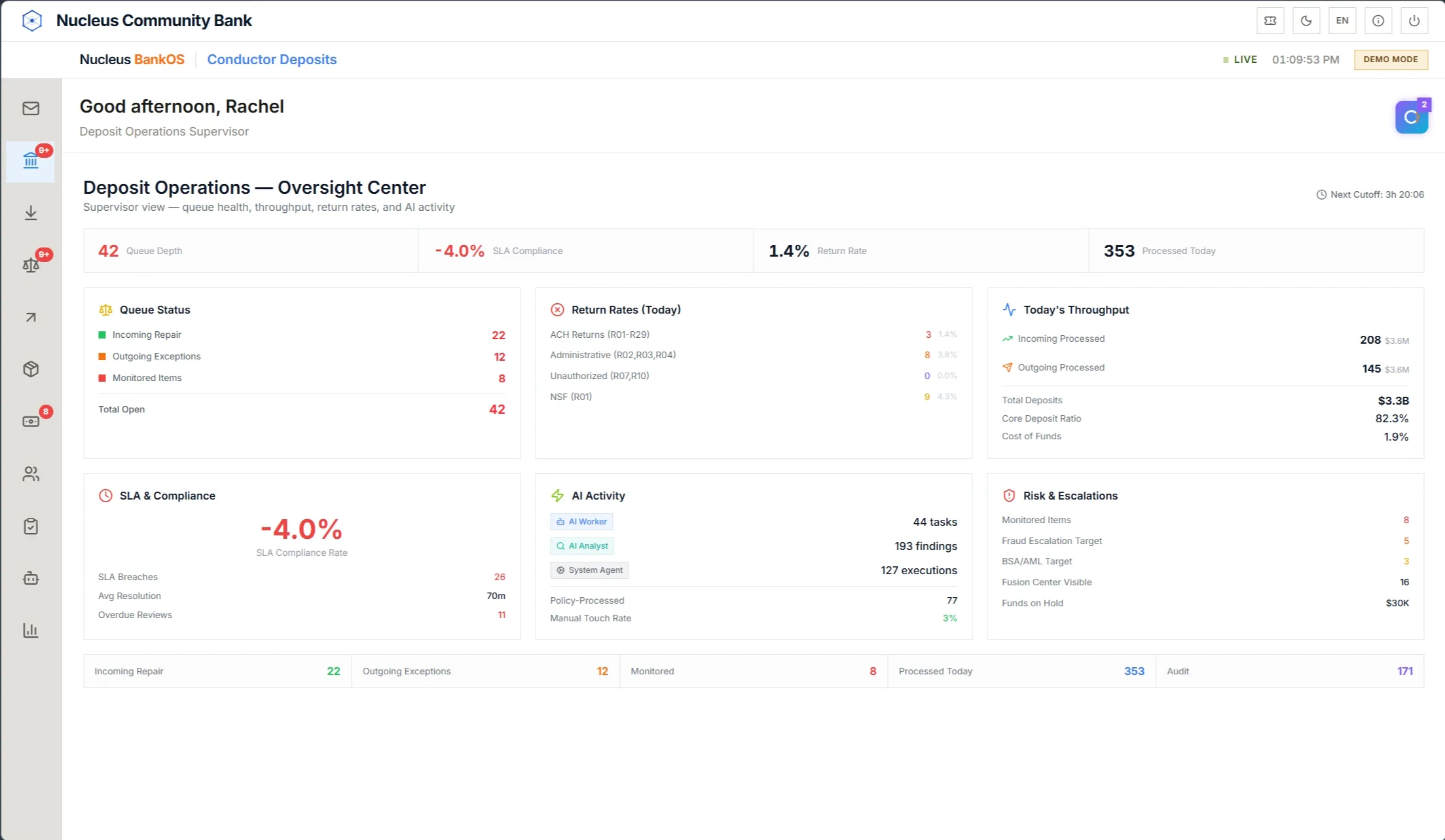Open the balance scales sidebar icon
The image size is (1445, 840).
pos(31,265)
